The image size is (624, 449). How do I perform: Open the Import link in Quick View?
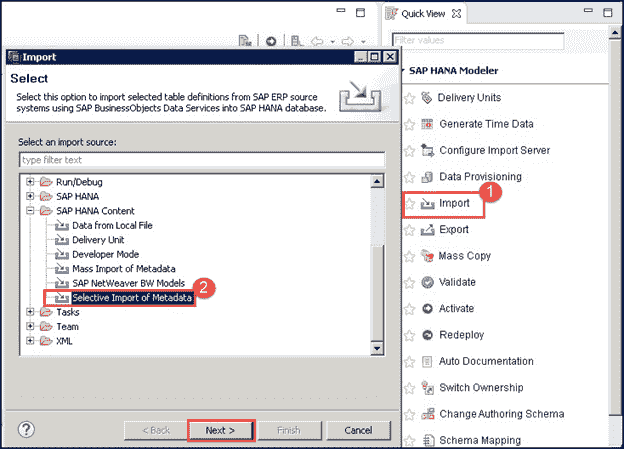coord(454,203)
